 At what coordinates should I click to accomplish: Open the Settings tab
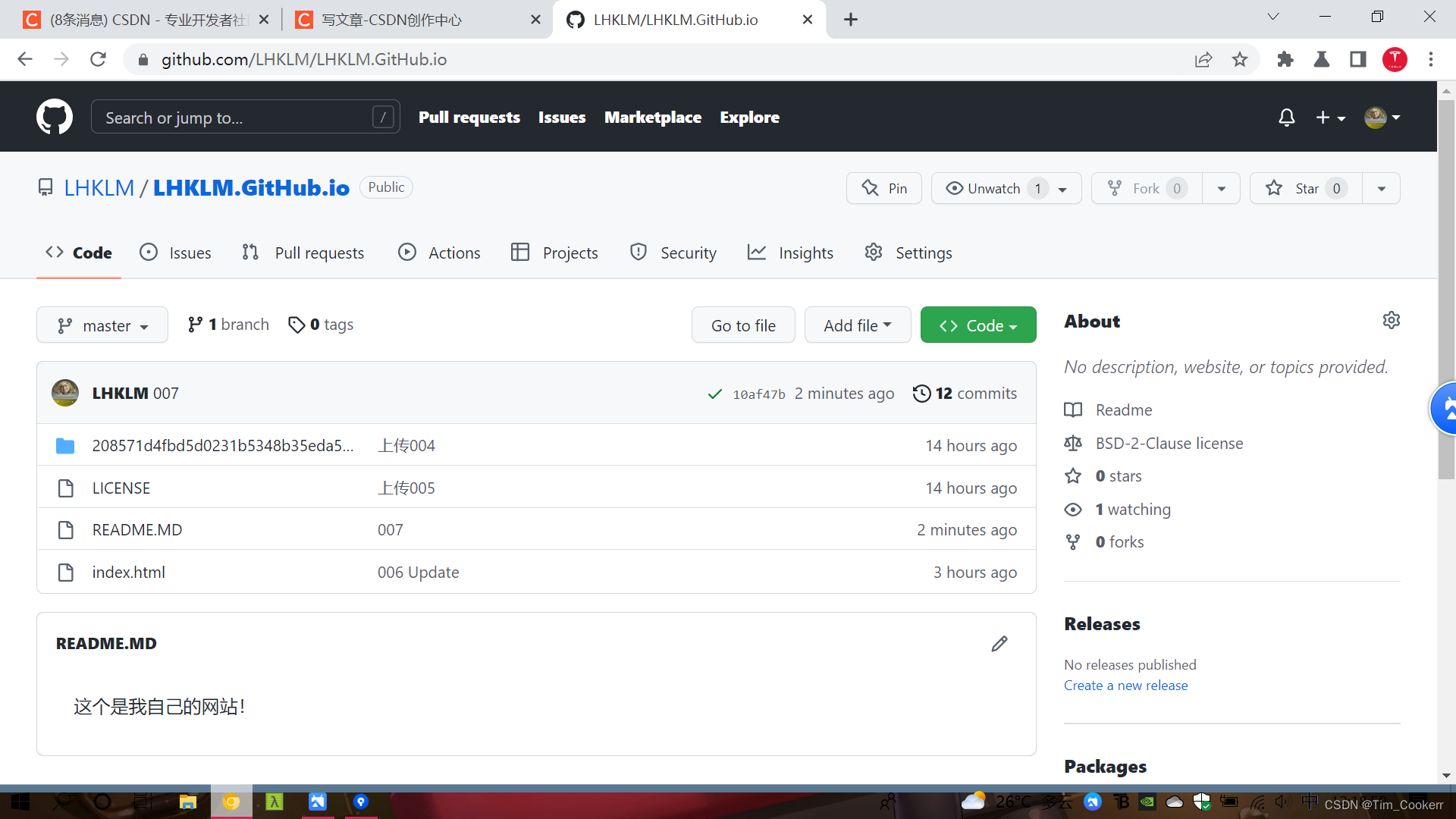point(908,253)
